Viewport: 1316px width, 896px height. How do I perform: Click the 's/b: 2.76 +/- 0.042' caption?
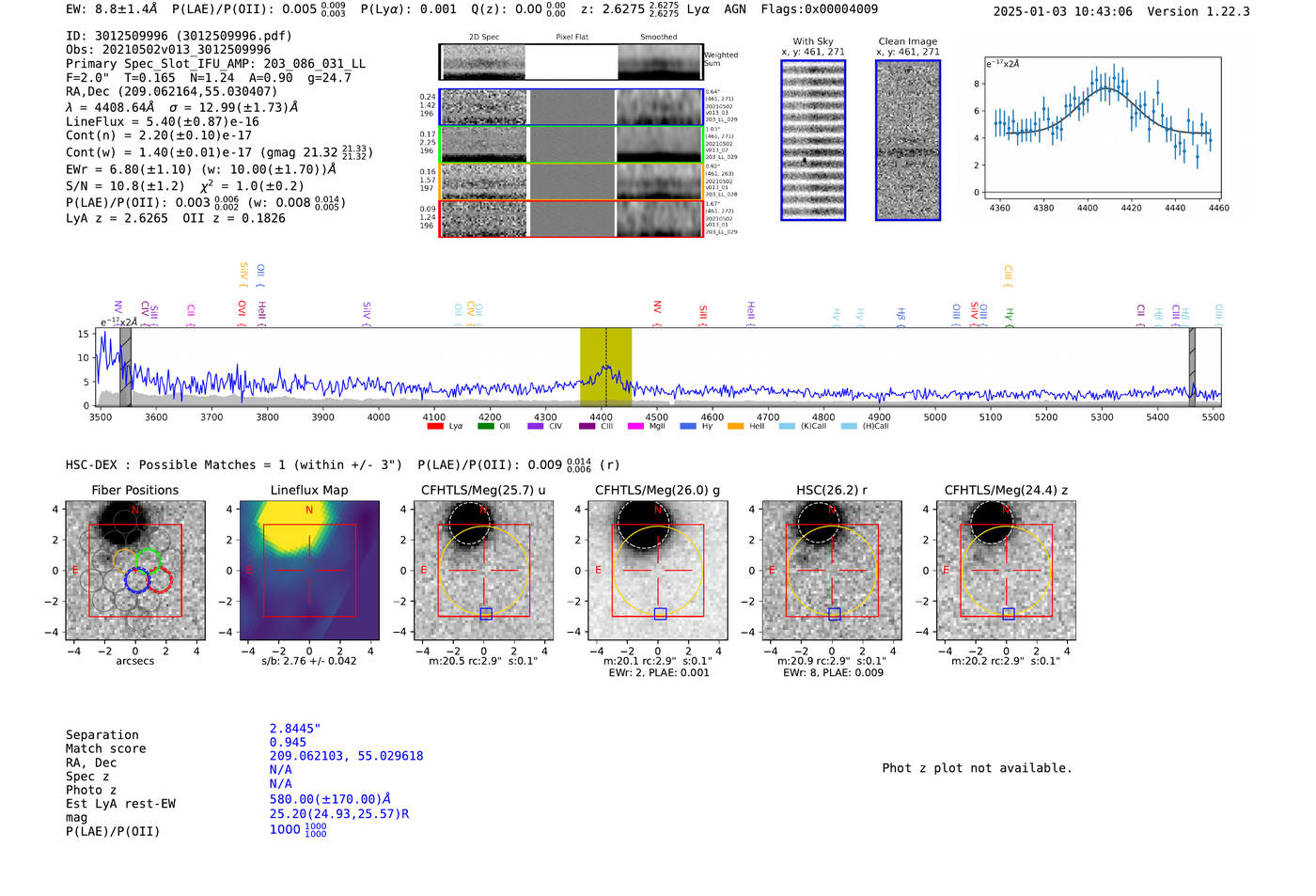click(309, 661)
